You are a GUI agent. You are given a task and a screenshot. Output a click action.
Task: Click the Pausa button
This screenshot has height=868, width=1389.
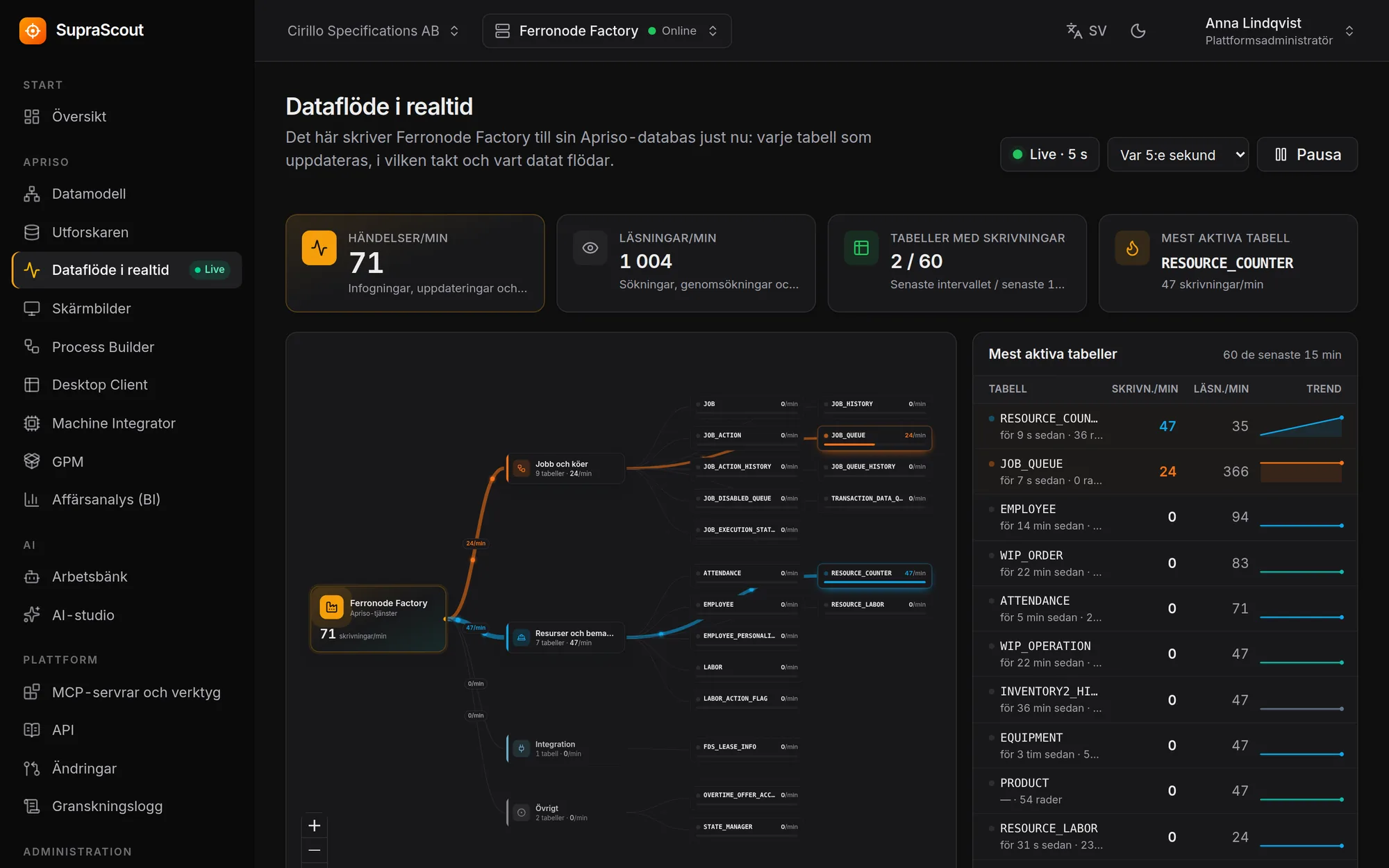click(1307, 154)
